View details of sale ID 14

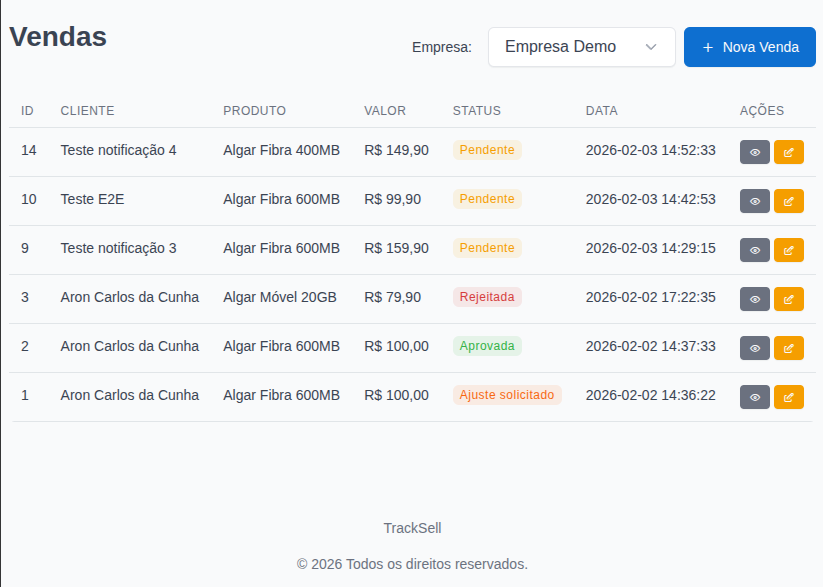point(755,152)
